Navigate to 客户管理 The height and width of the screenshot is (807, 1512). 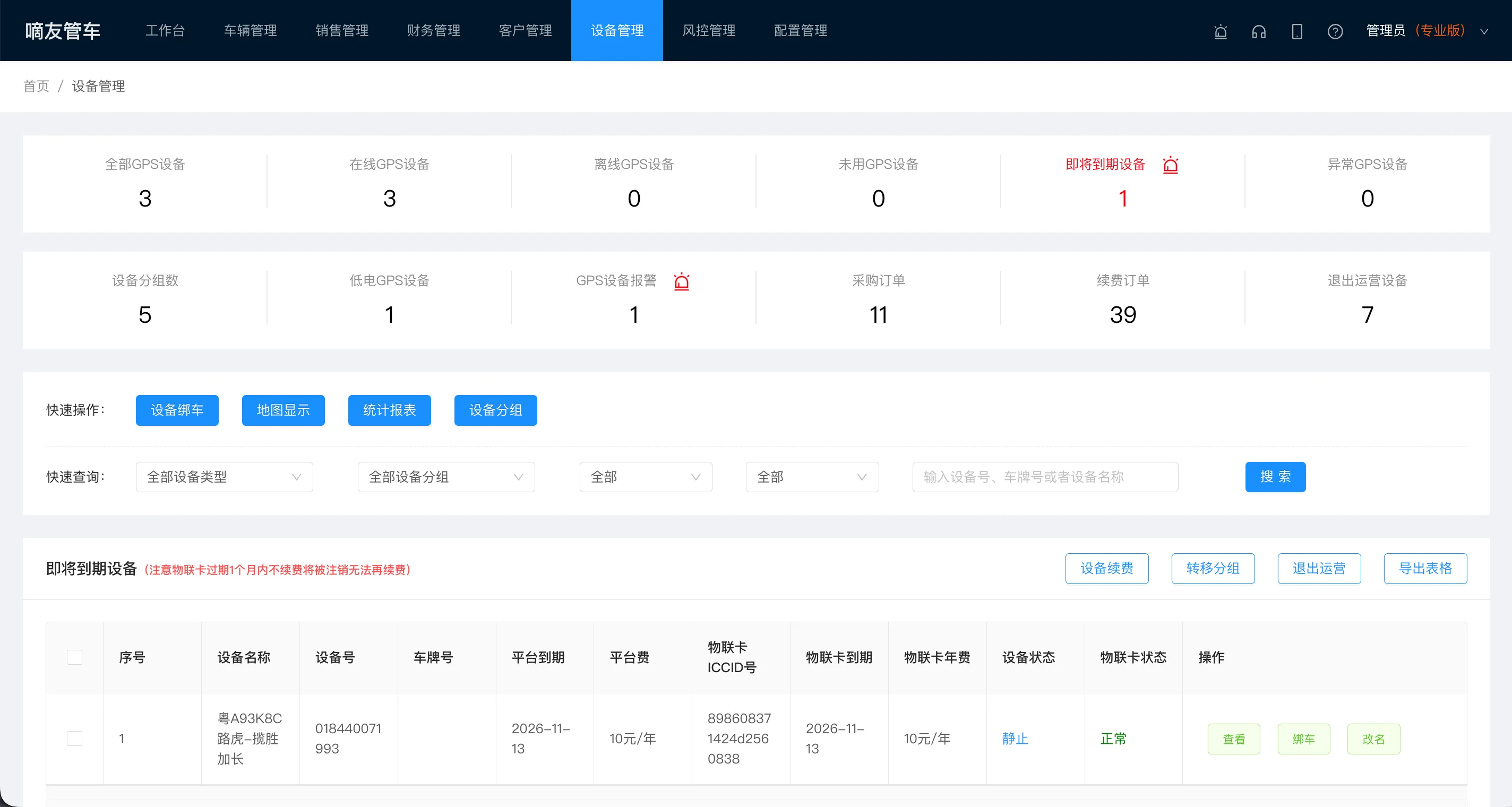526,30
